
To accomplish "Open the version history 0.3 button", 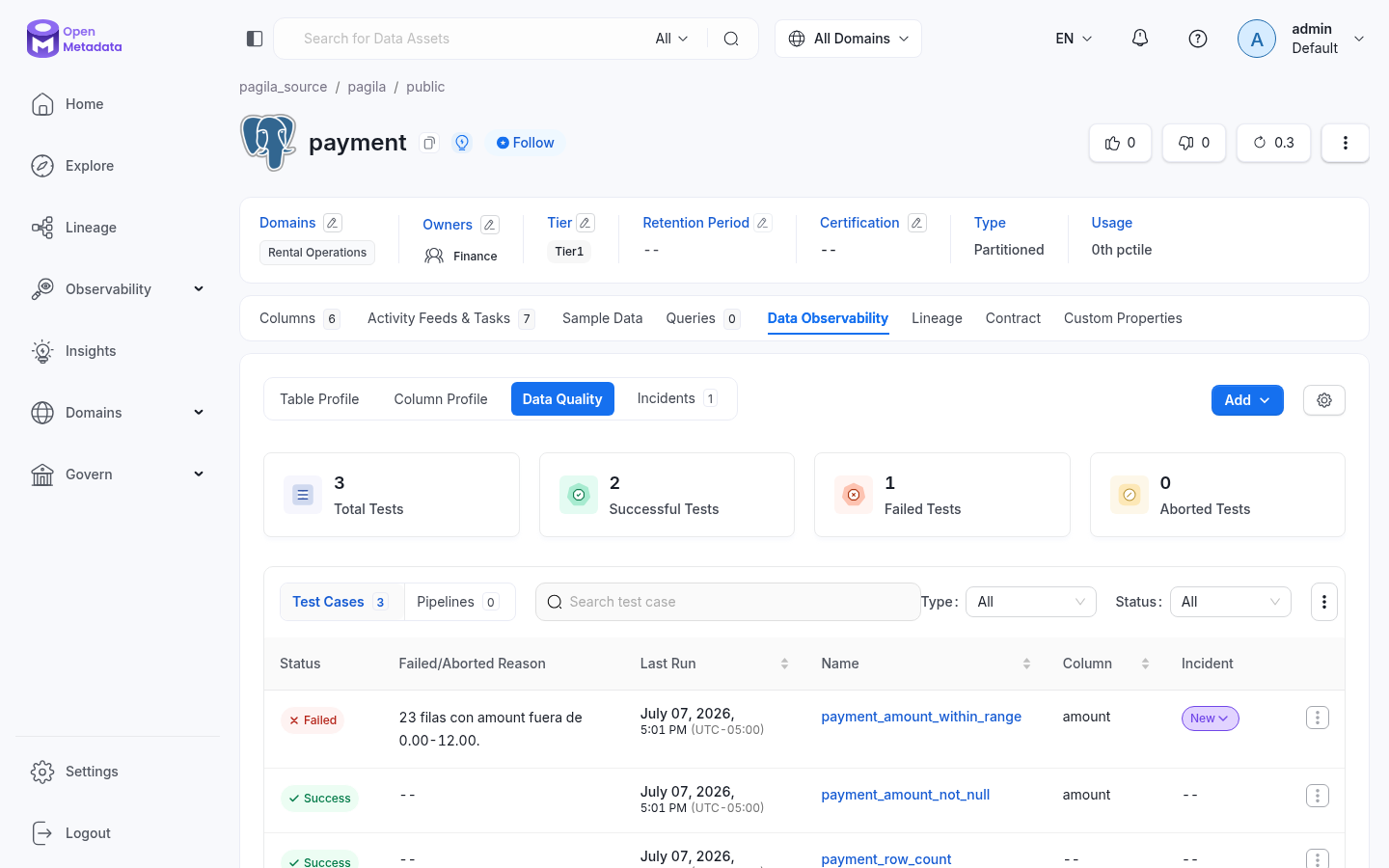I will click(x=1273, y=143).
